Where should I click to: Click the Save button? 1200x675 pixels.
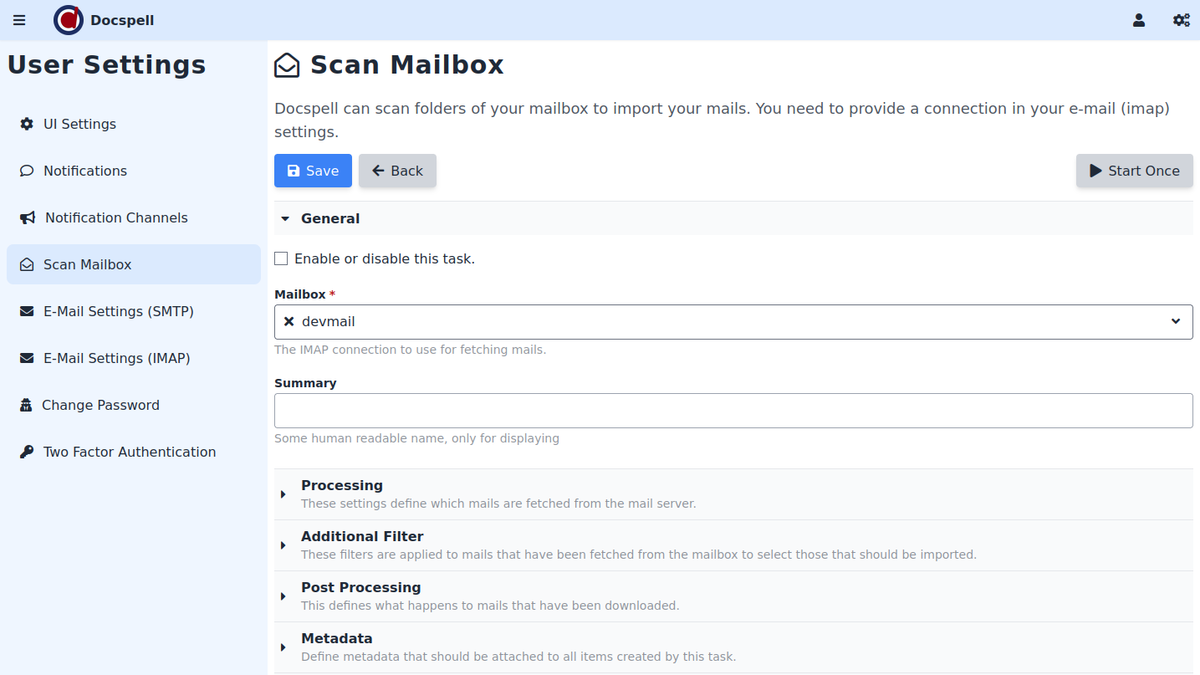pos(313,171)
